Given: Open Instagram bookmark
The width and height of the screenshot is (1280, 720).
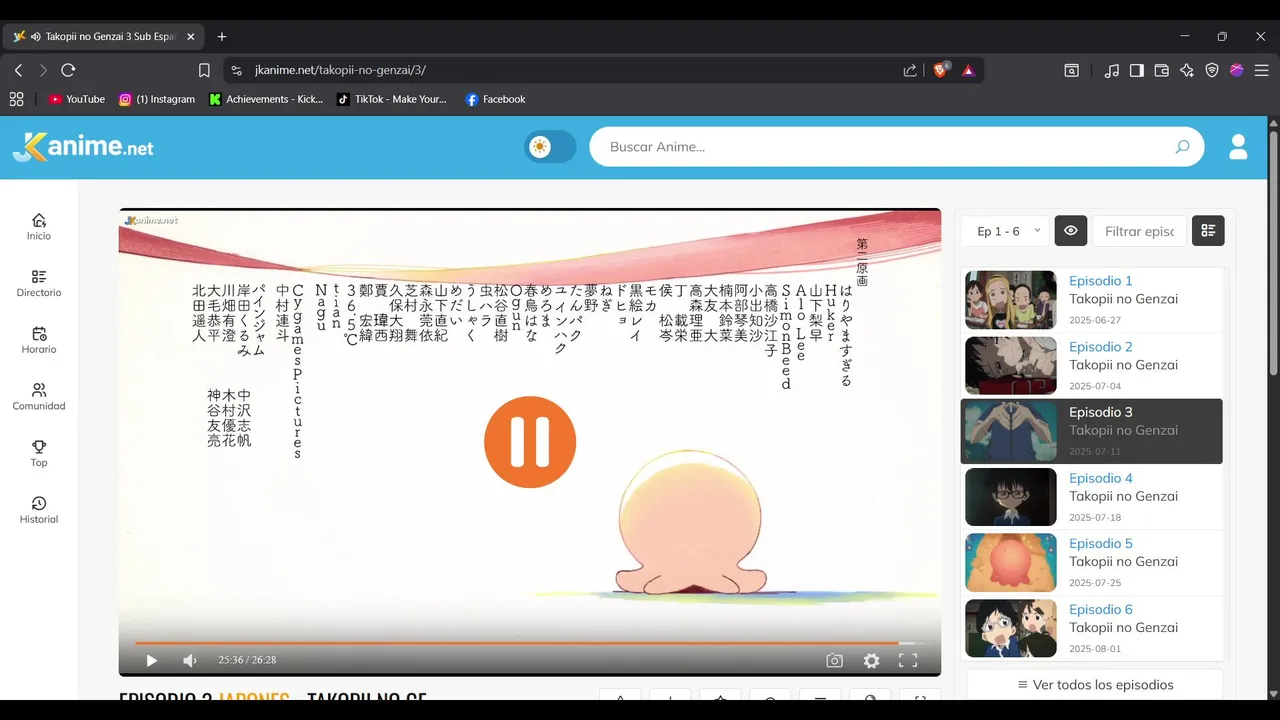Looking at the screenshot, I should [157, 99].
